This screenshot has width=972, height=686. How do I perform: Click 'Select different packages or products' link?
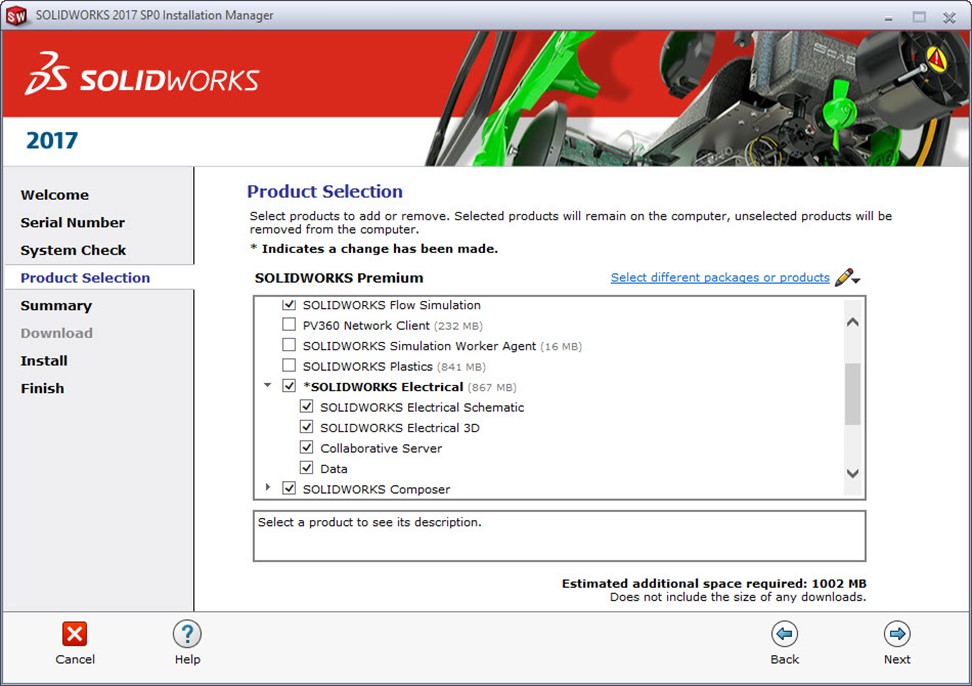720,278
